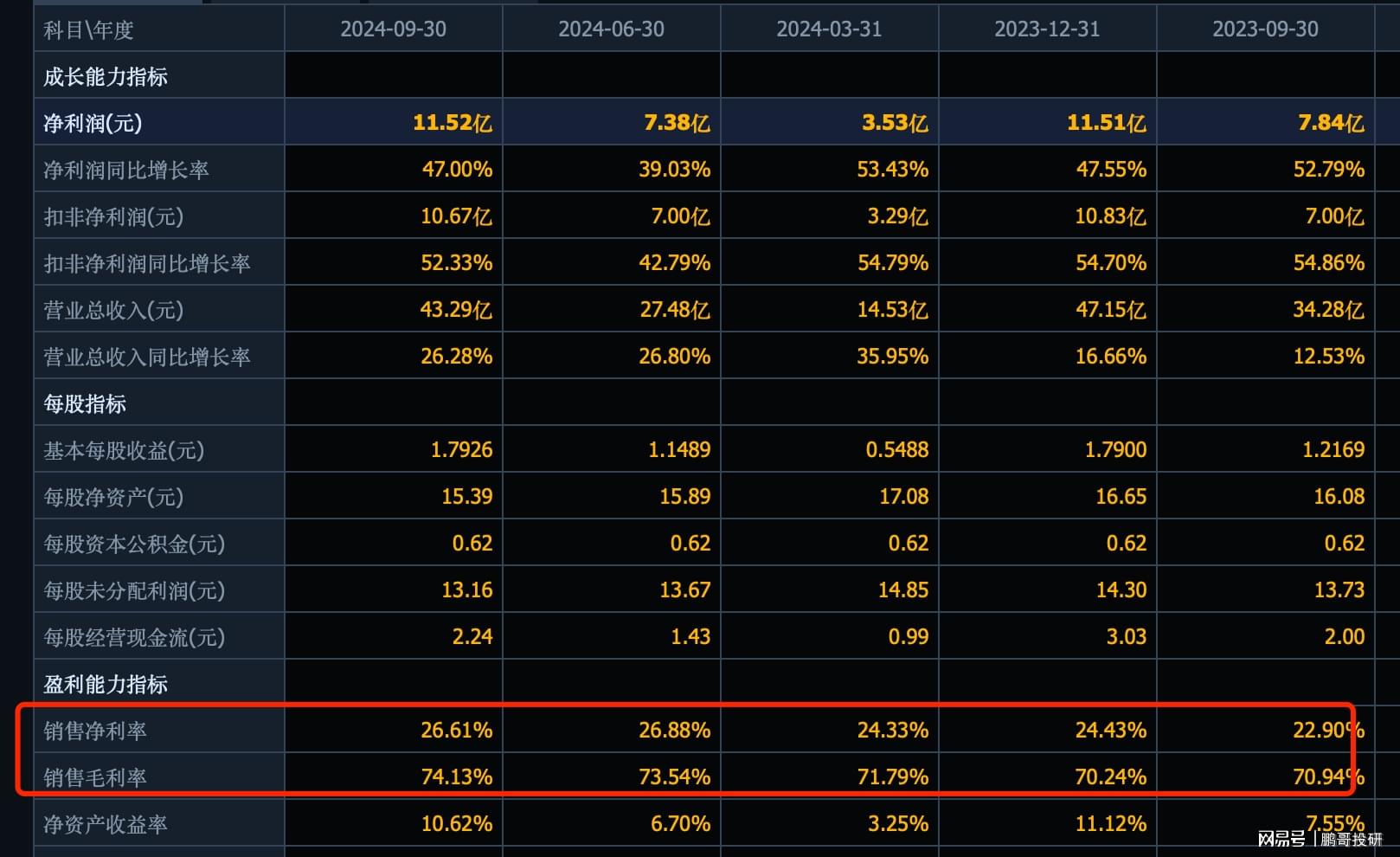The image size is (1400, 857).
Task: Select the 3.03 每股经营现金流 cell
Action: click(x=1126, y=637)
